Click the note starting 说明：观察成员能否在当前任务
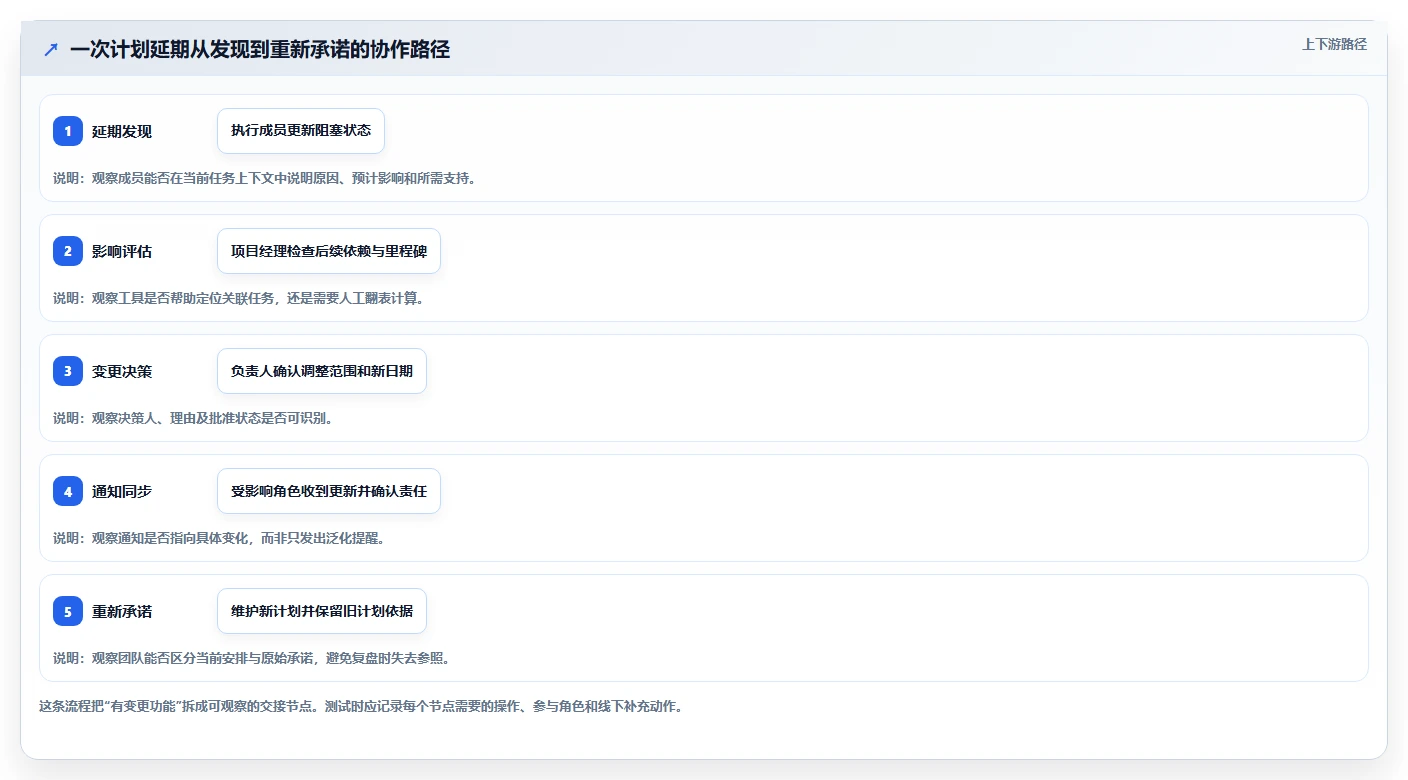The image size is (1408, 780). (x=265, y=178)
